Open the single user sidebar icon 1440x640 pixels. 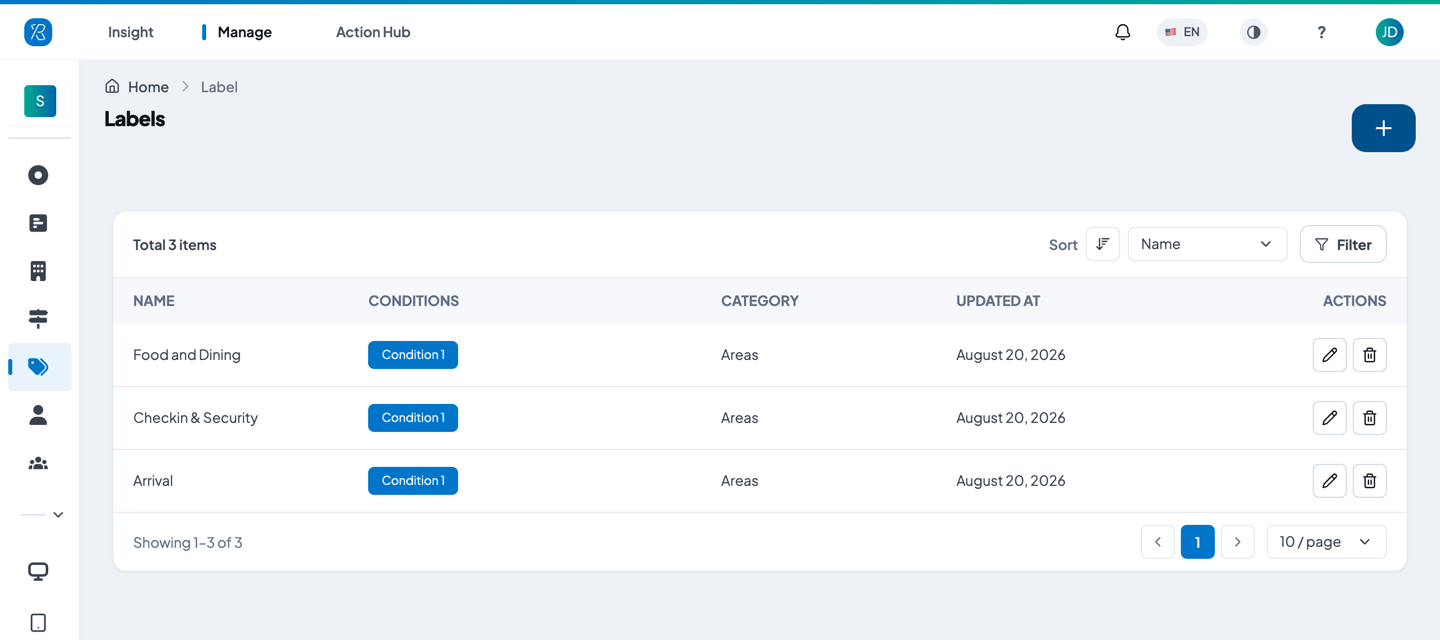click(38, 415)
